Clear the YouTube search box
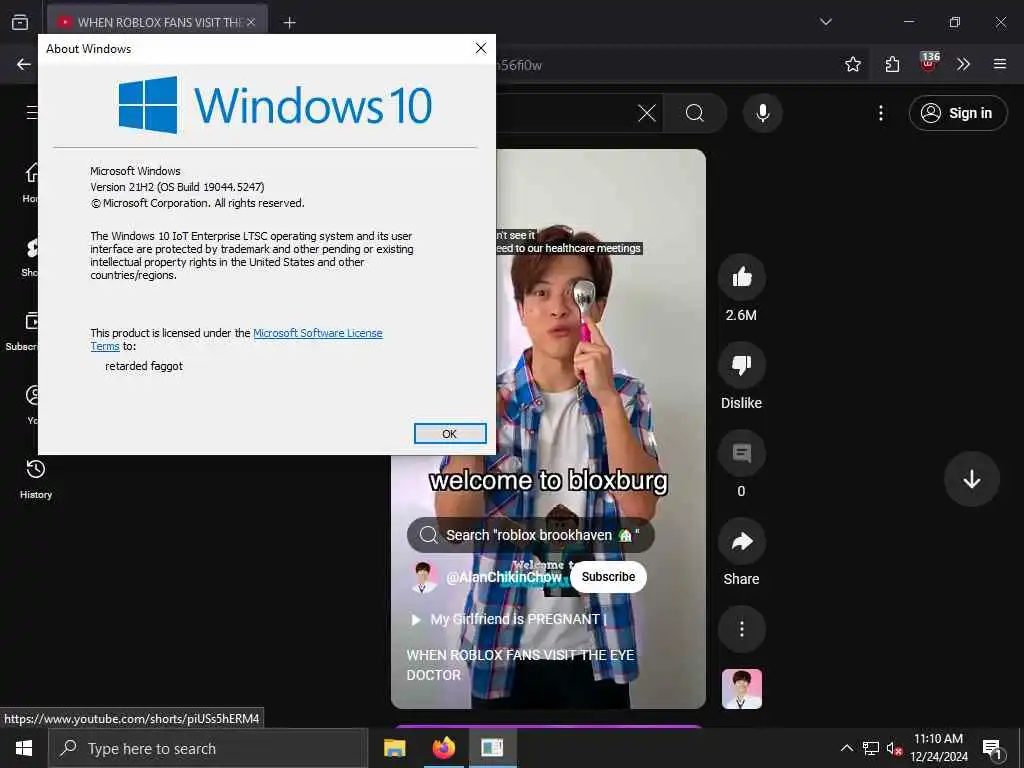The height and width of the screenshot is (768, 1024). pos(647,113)
